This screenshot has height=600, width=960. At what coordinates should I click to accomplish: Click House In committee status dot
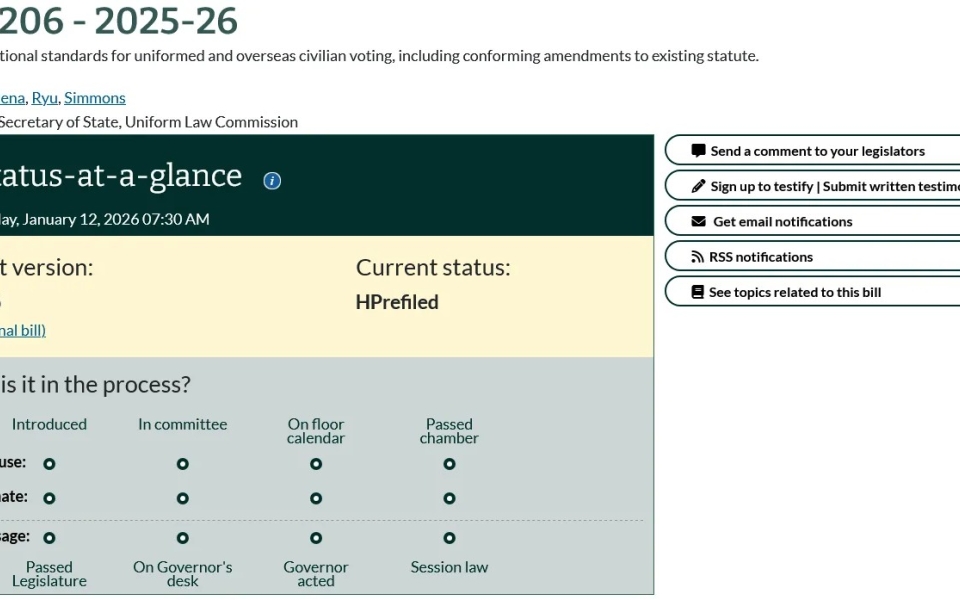(x=182, y=464)
